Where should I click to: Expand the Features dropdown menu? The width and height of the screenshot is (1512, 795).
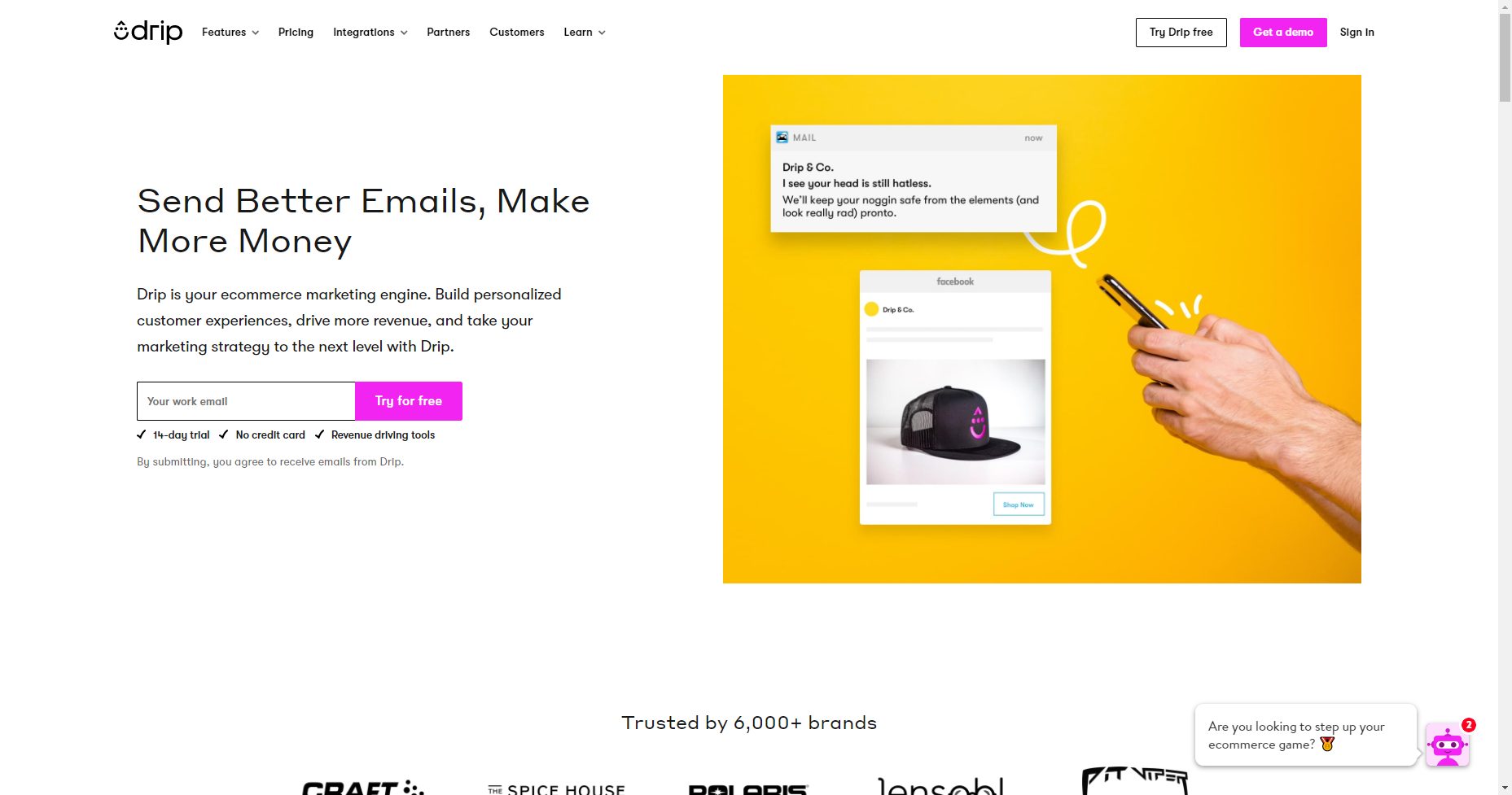pos(230,33)
